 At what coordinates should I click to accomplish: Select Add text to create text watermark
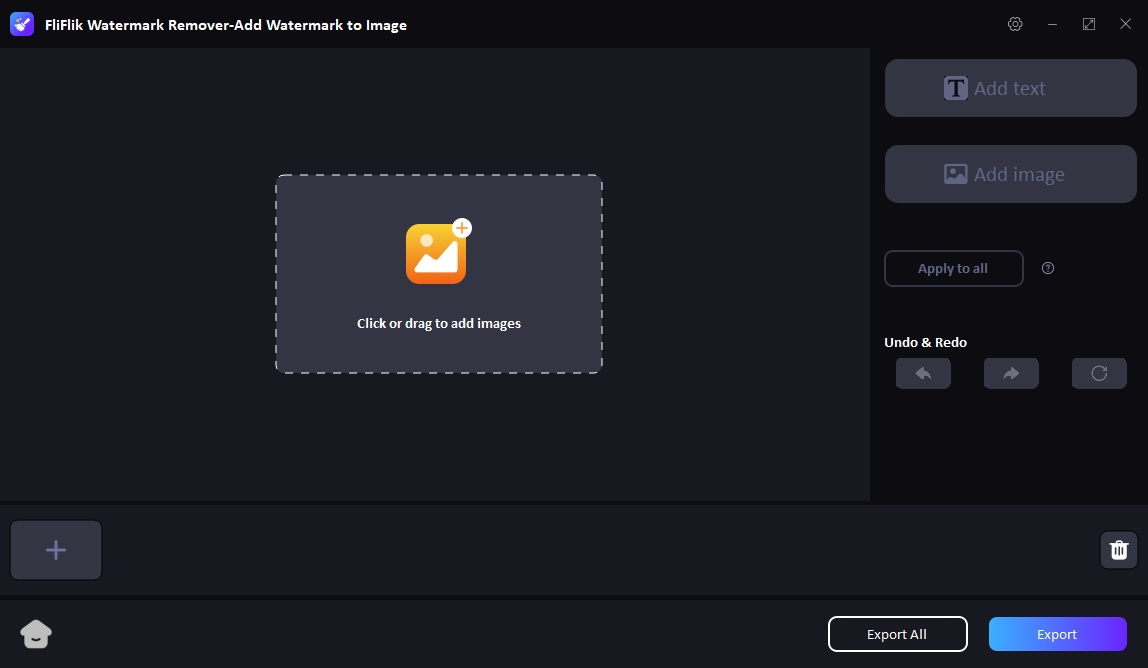(x=1010, y=88)
